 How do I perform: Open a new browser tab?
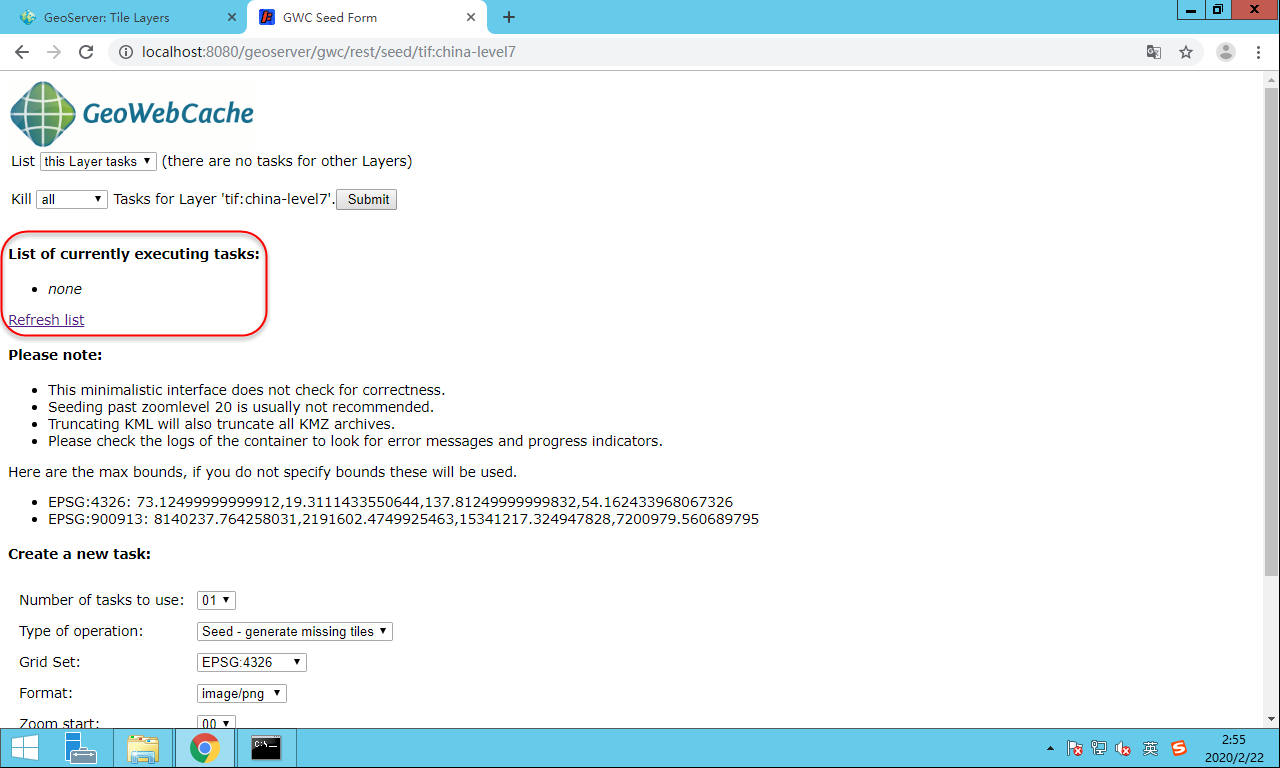509,17
